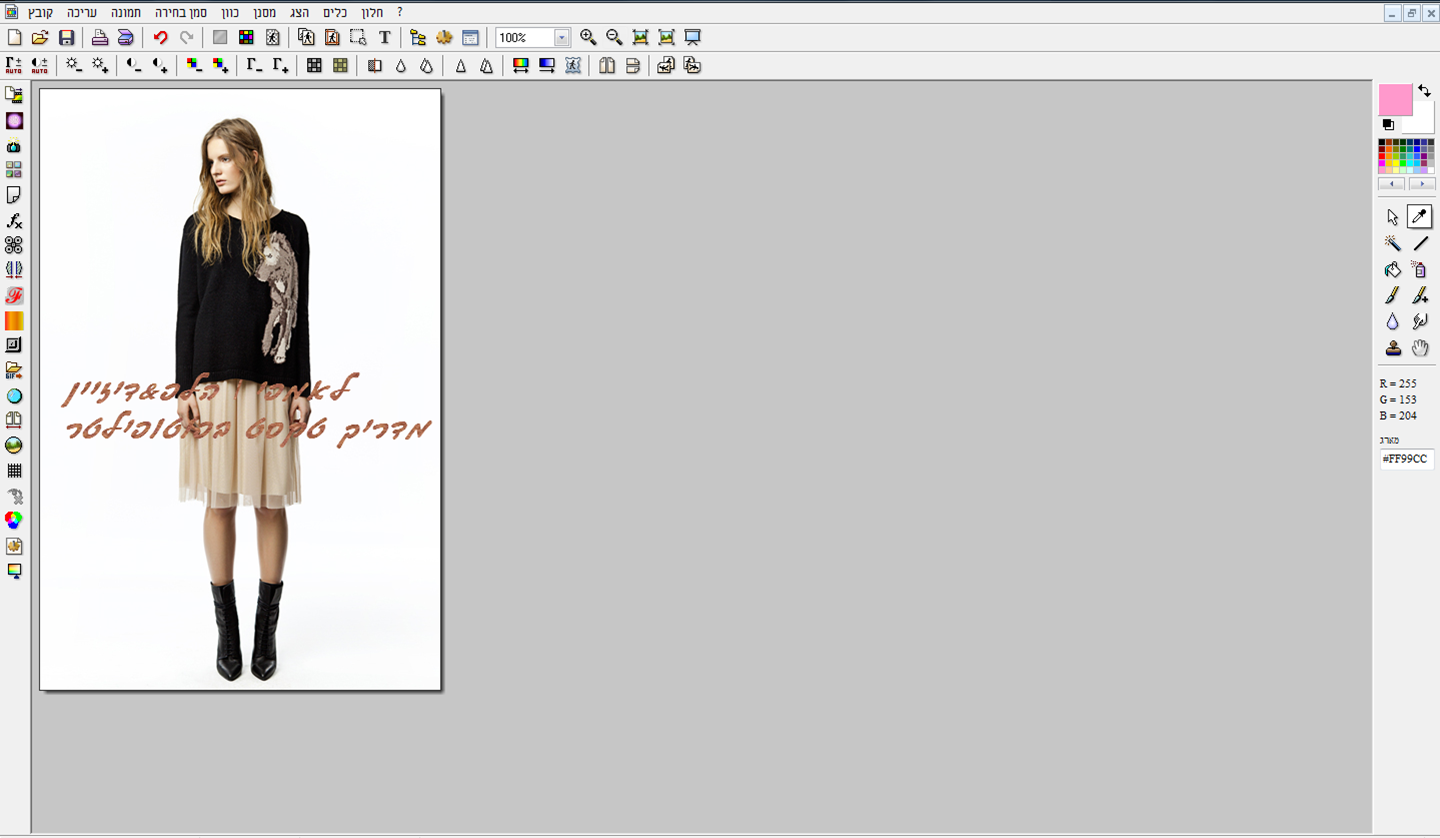
Task: Activate the Eyedropper pipette tool
Action: pyautogui.click(x=1419, y=216)
